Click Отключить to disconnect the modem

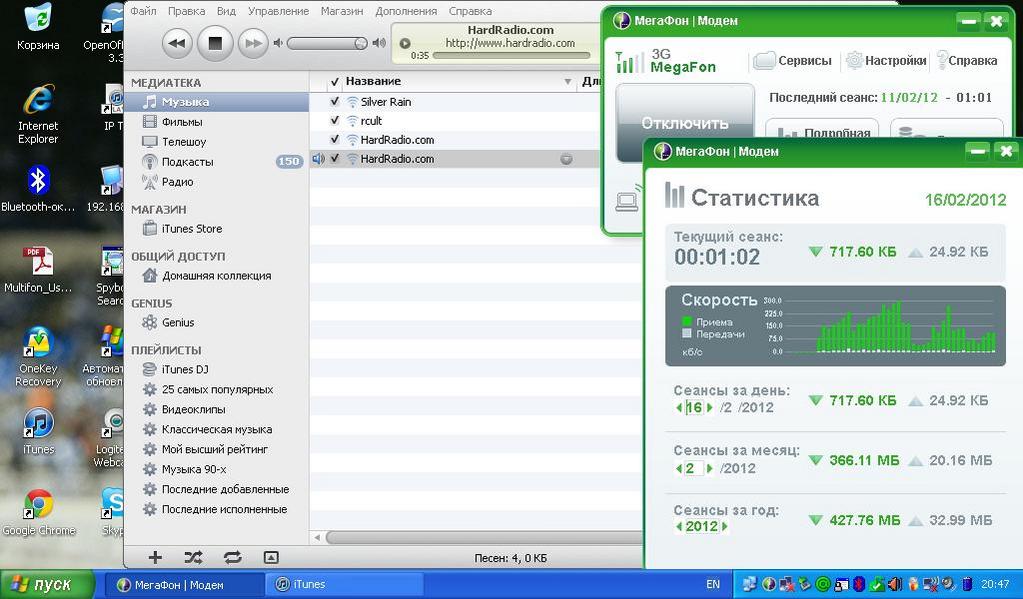(684, 123)
